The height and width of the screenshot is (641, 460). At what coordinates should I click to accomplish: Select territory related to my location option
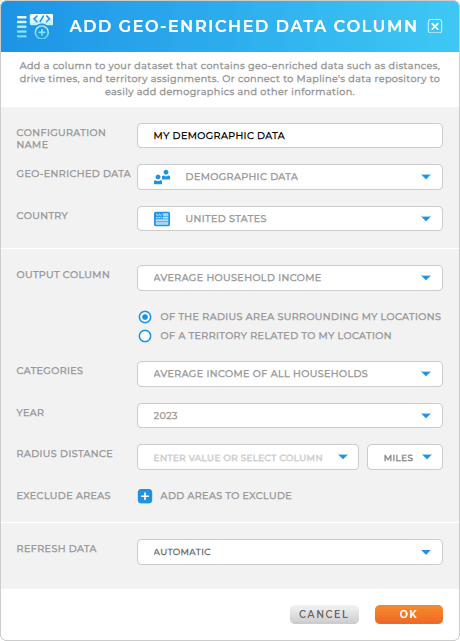(x=145, y=336)
